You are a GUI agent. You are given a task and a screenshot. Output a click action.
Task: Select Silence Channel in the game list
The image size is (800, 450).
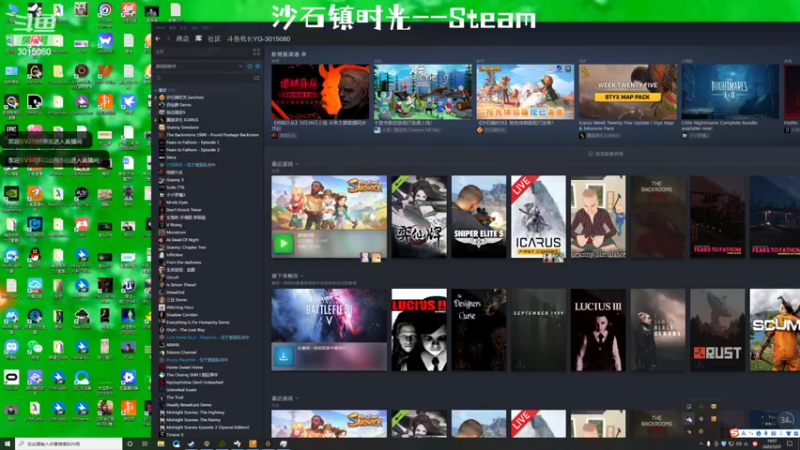(181, 353)
